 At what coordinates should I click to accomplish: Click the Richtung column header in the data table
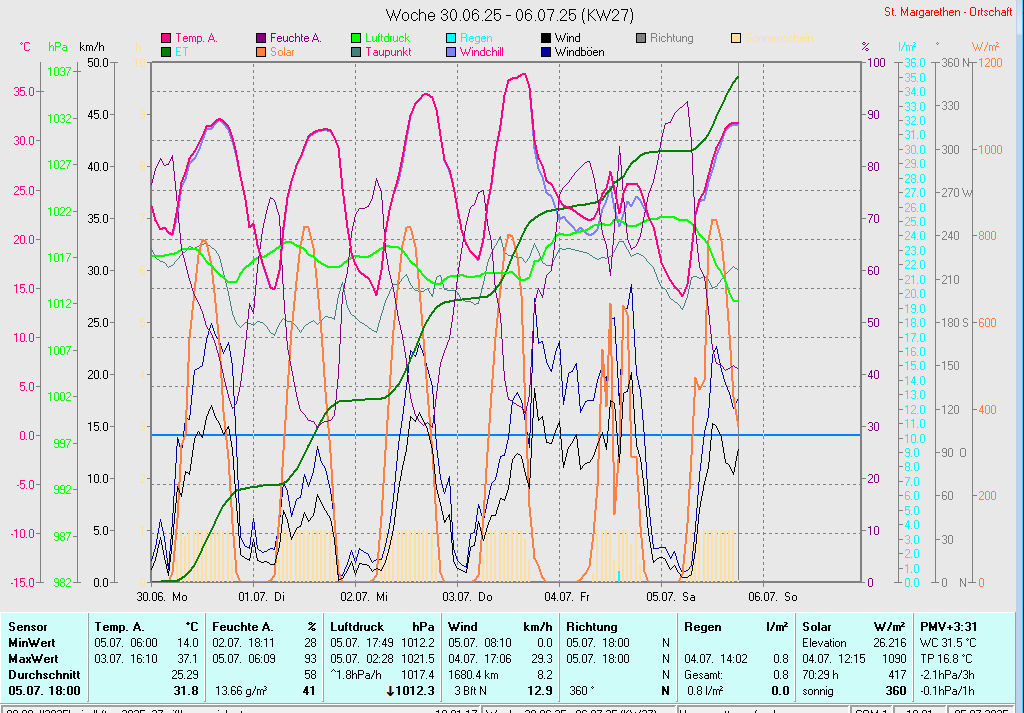point(592,627)
